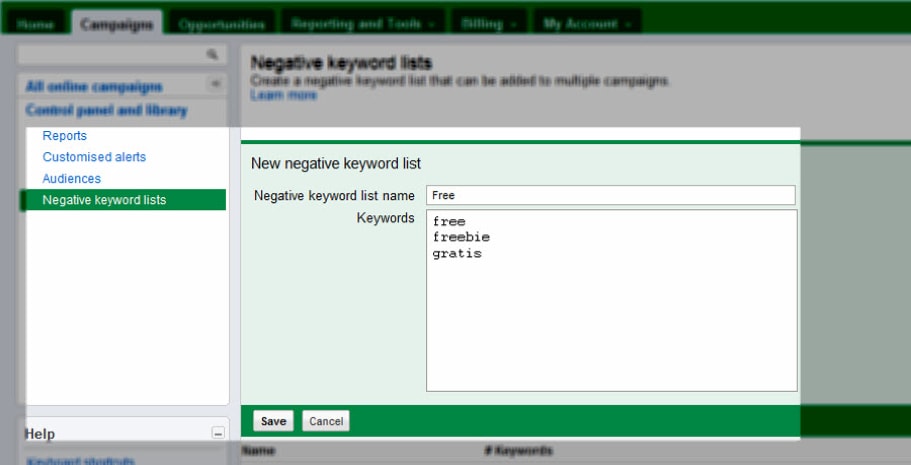Click the 'New negative keyword list' heading
The width and height of the screenshot is (911, 465).
336,163
